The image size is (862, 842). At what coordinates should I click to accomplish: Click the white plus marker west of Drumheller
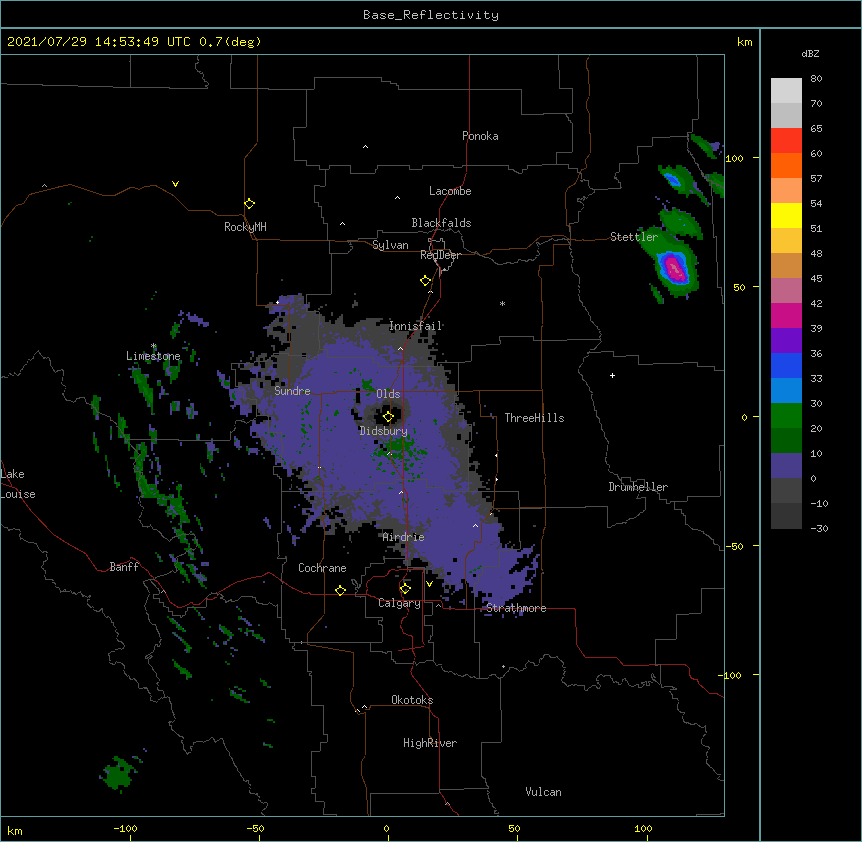[612, 375]
